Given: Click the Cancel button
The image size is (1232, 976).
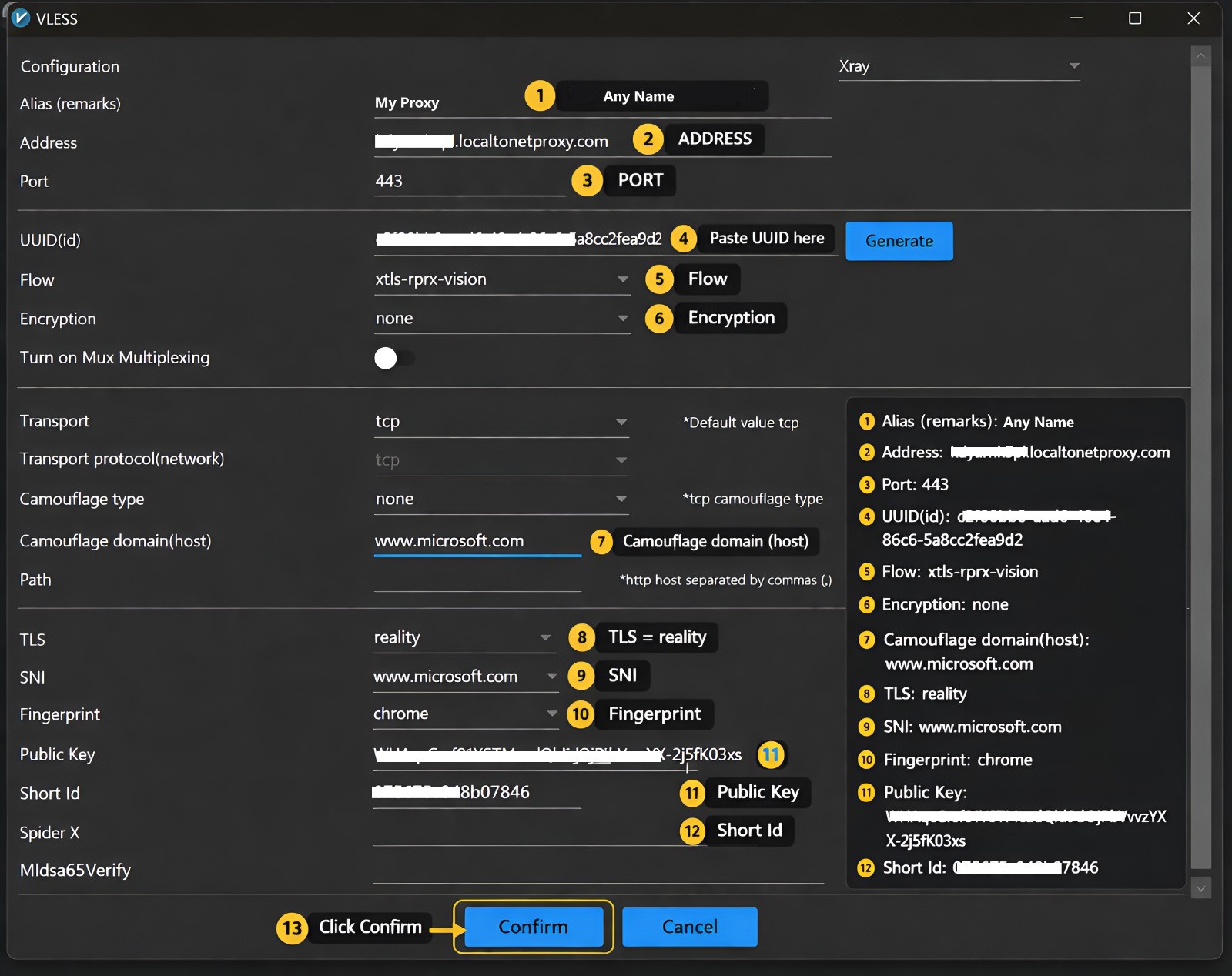Looking at the screenshot, I should [689, 927].
